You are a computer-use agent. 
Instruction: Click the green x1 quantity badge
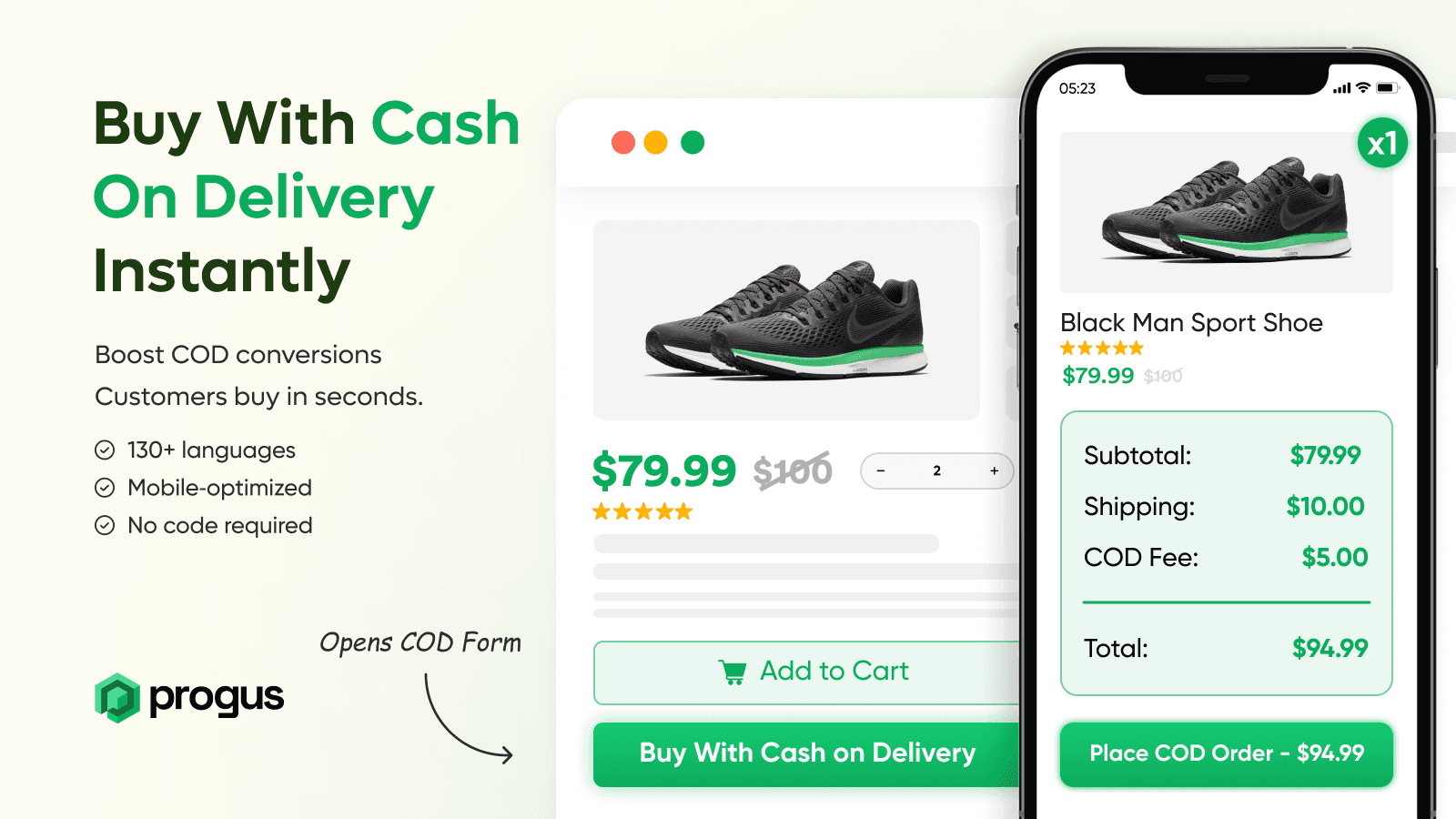pyautogui.click(x=1382, y=144)
